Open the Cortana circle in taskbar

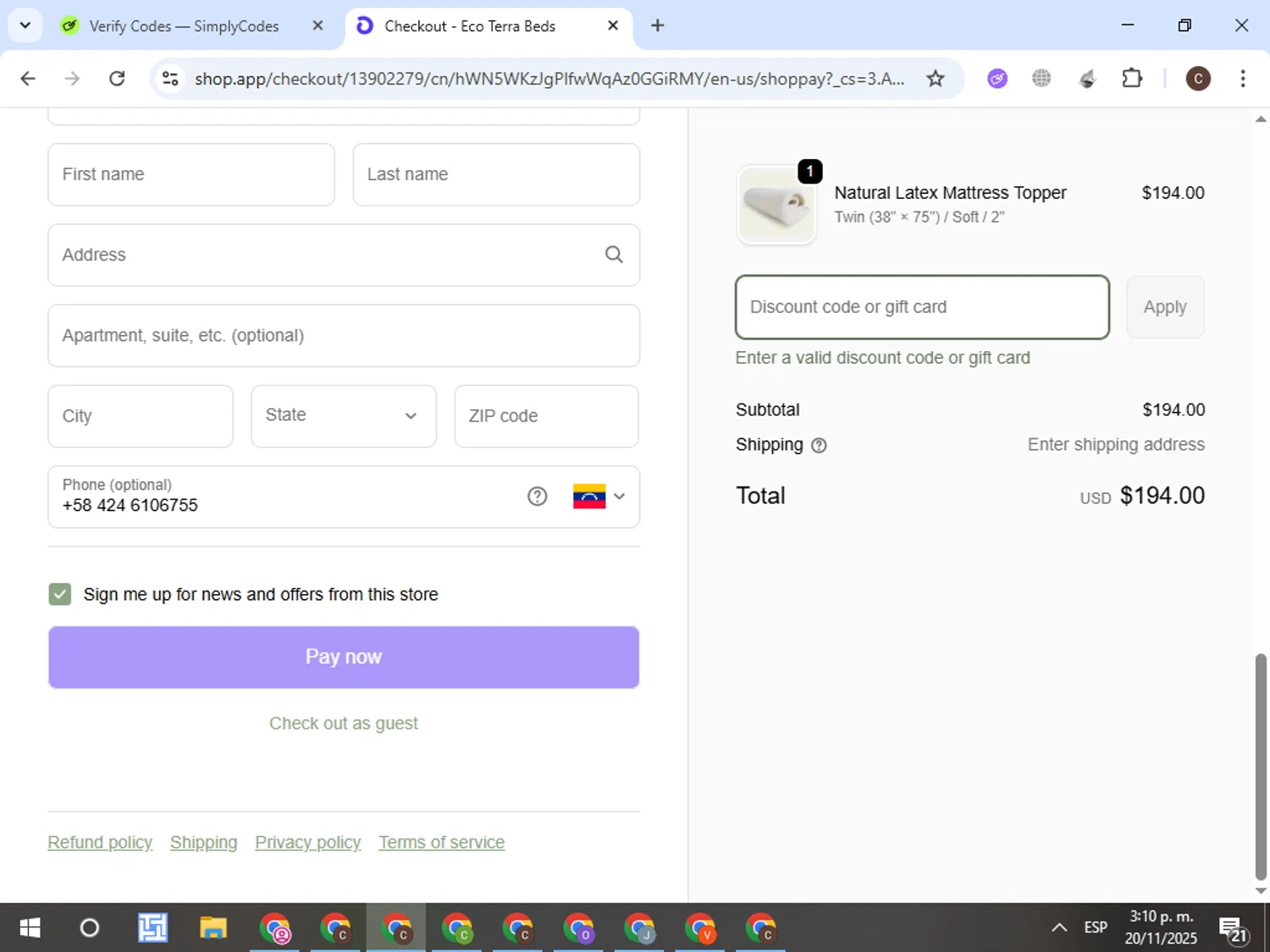[89, 928]
